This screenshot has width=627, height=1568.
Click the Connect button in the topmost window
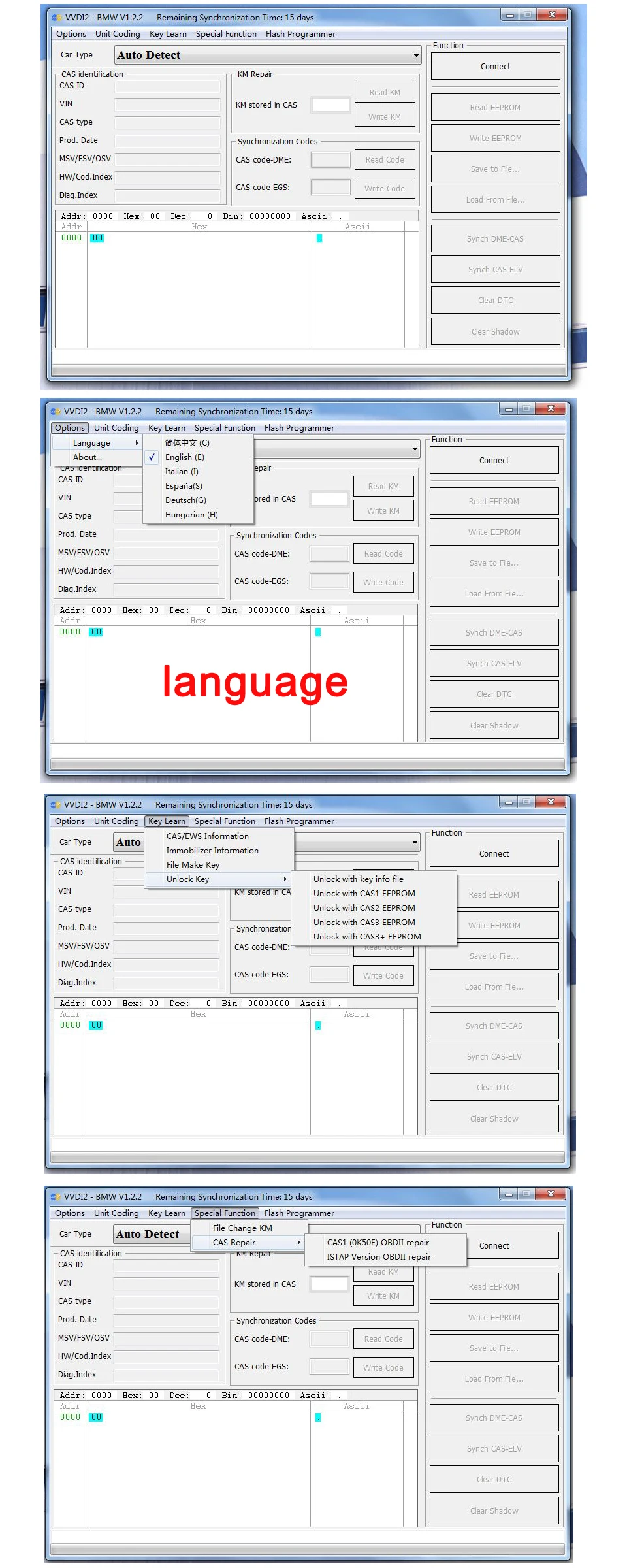[496, 67]
